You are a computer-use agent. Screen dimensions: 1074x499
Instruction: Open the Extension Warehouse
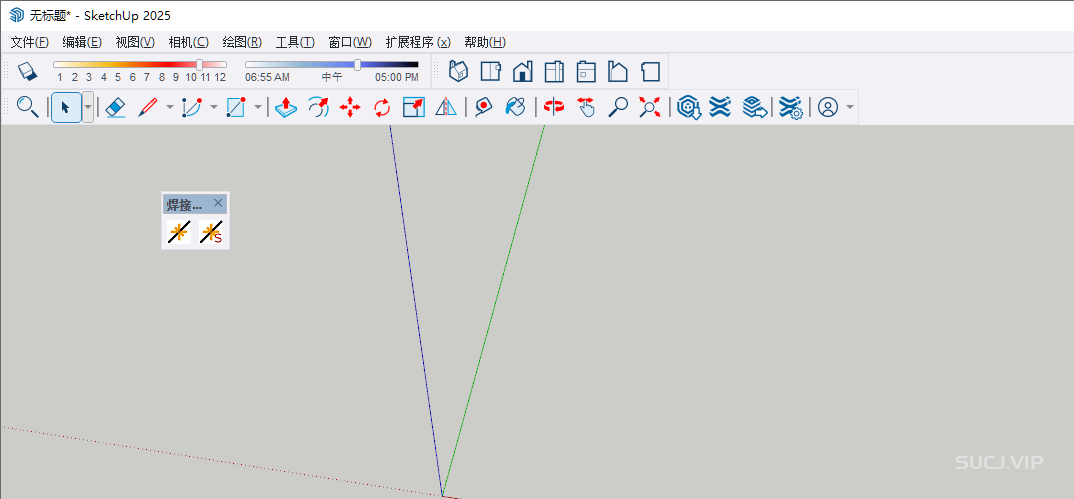(x=720, y=107)
